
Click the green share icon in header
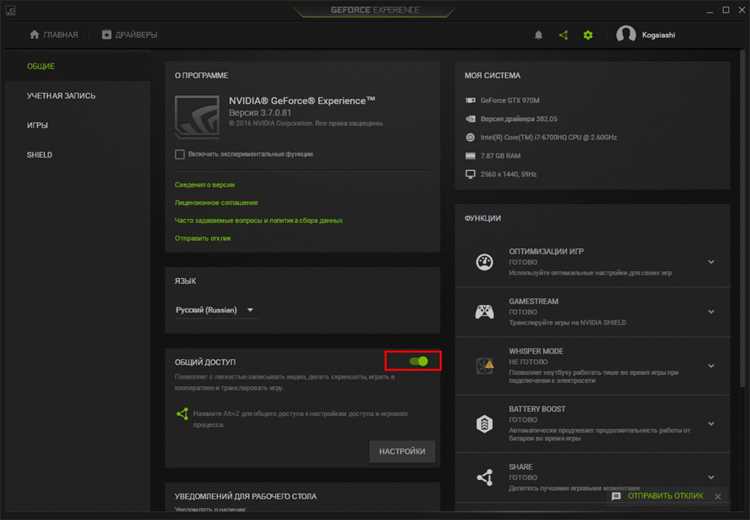(563, 35)
